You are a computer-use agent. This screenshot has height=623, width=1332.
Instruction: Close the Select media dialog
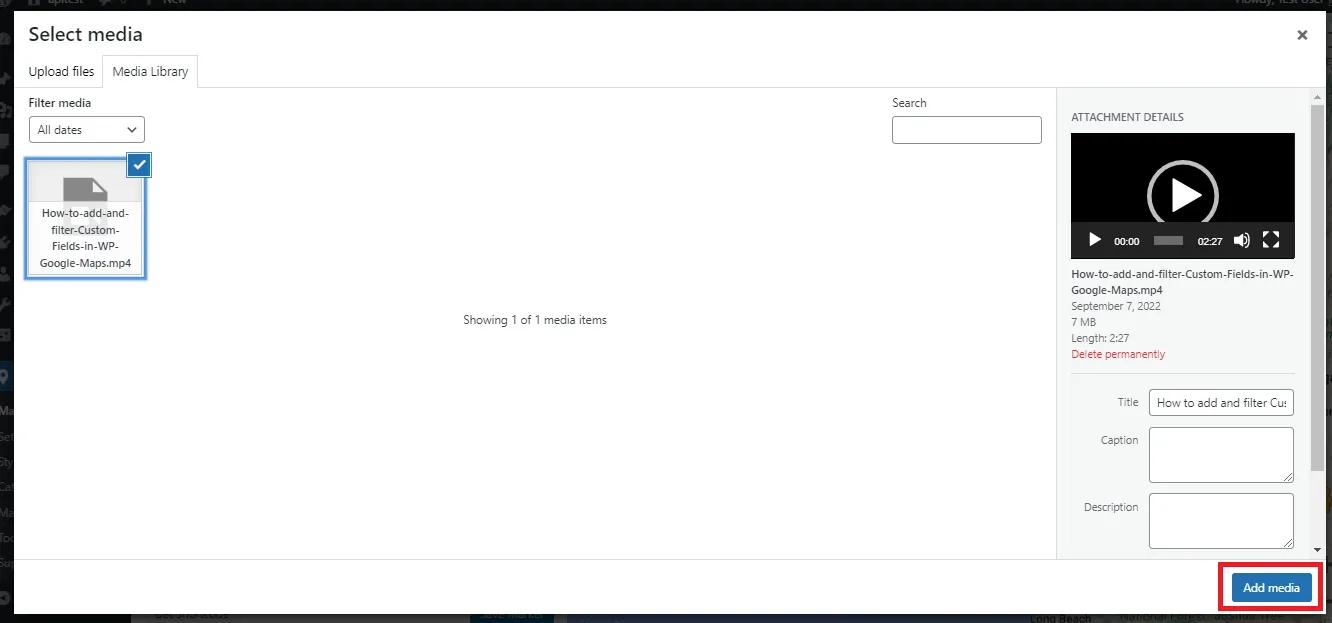pyautogui.click(x=1302, y=35)
